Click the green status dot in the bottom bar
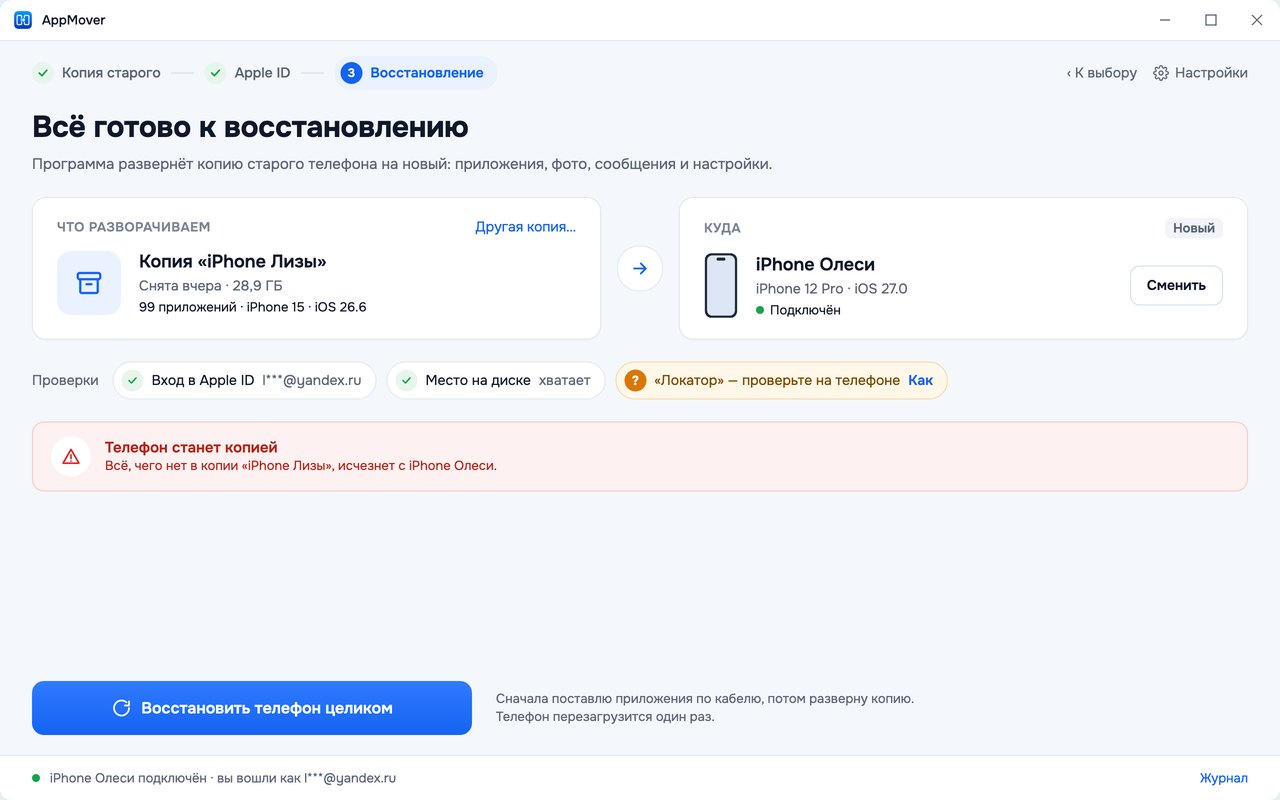1280x800 pixels. click(36, 778)
